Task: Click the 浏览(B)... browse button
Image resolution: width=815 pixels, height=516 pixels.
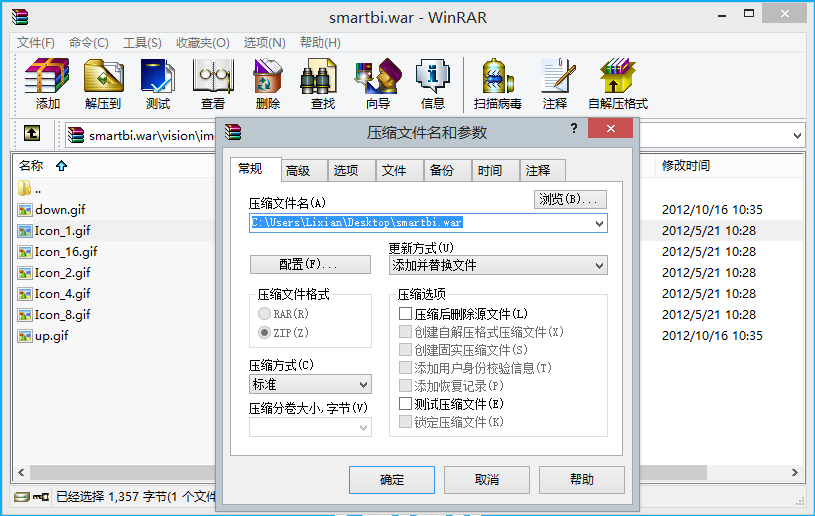Action: (570, 199)
